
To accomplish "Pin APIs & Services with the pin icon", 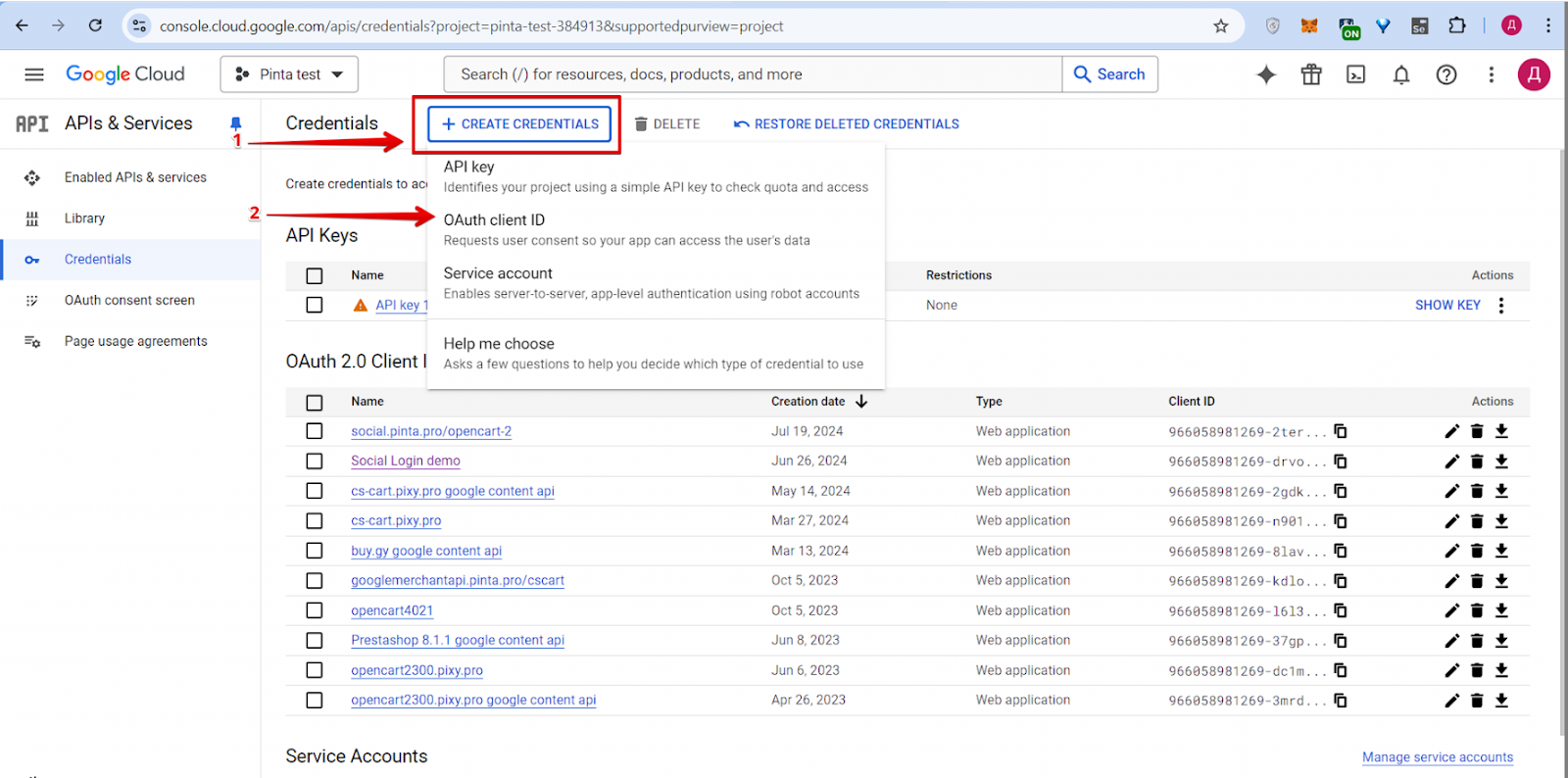I will 235,123.
